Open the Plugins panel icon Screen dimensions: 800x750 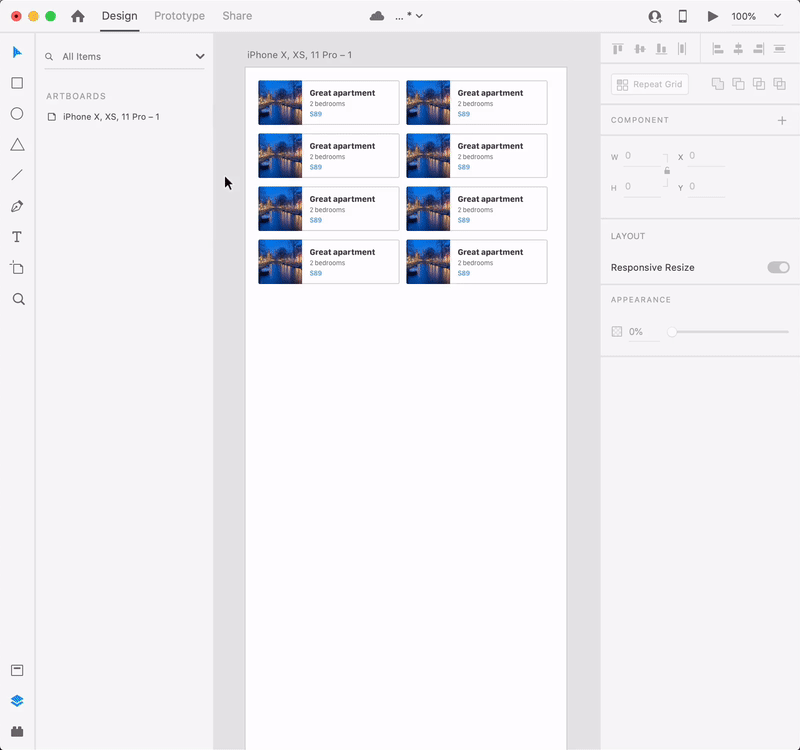17,731
